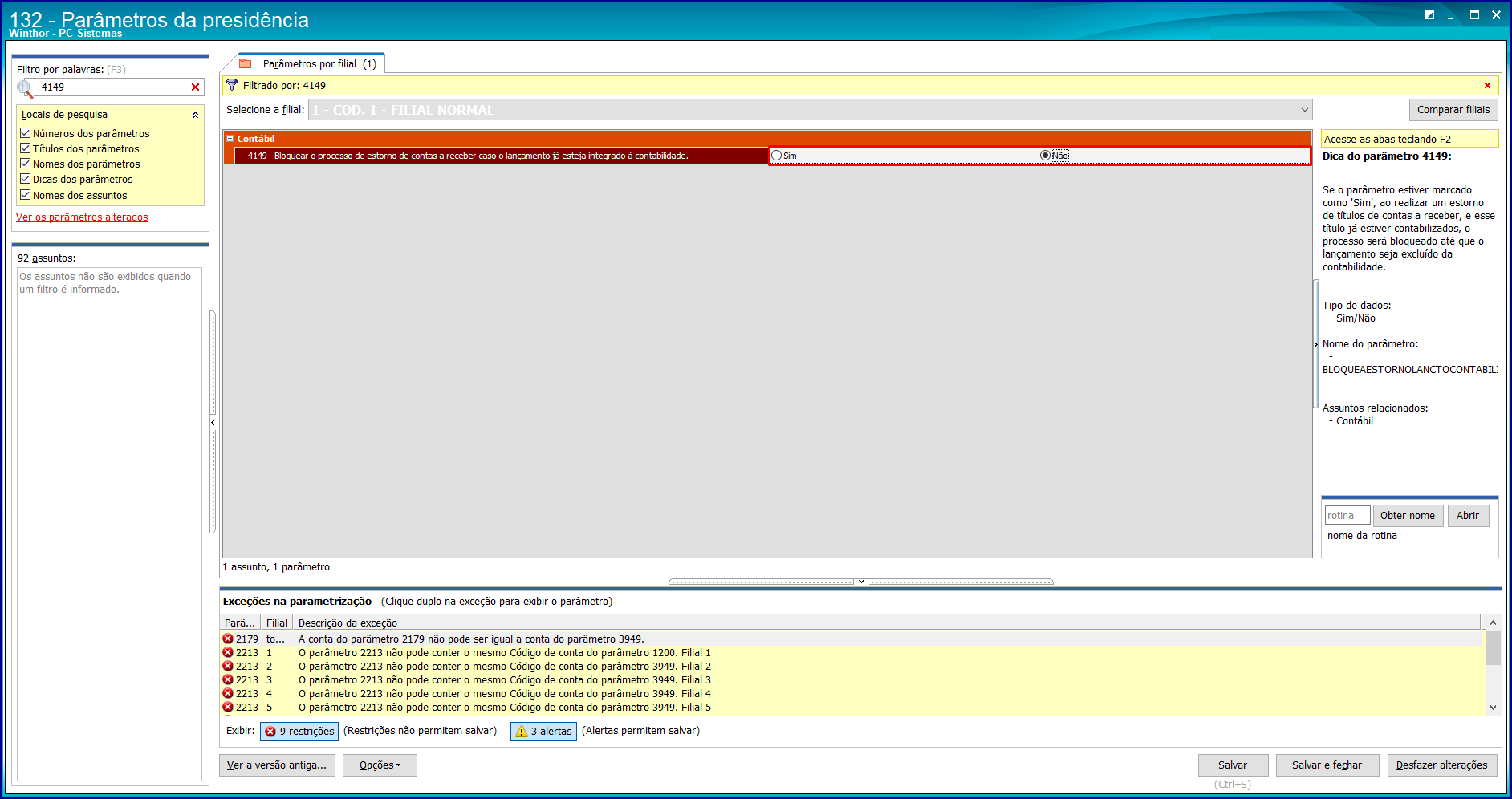Click error icon on the 2213 Filial 4 row
The image size is (1512, 799).
click(x=228, y=694)
